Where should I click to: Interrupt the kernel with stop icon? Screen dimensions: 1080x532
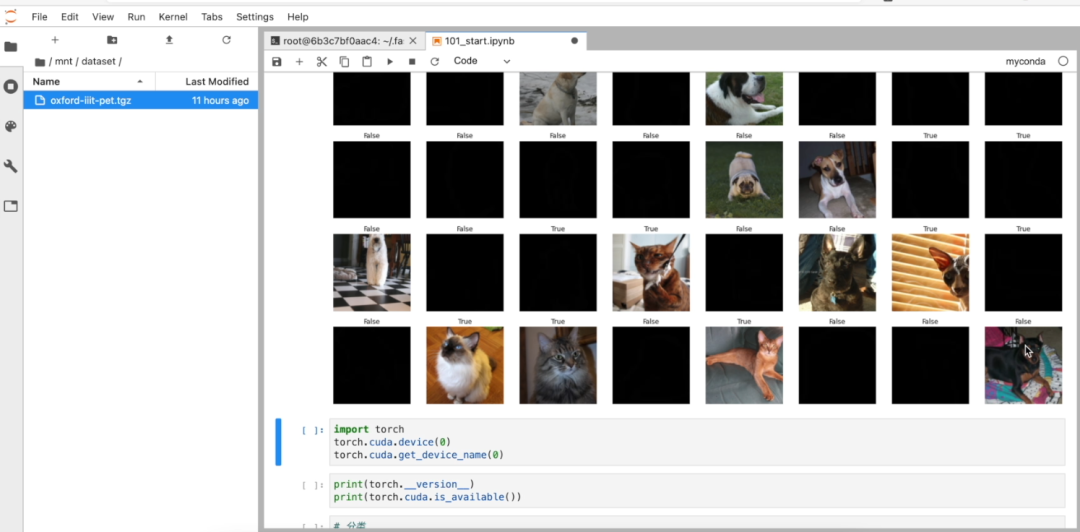pos(412,61)
